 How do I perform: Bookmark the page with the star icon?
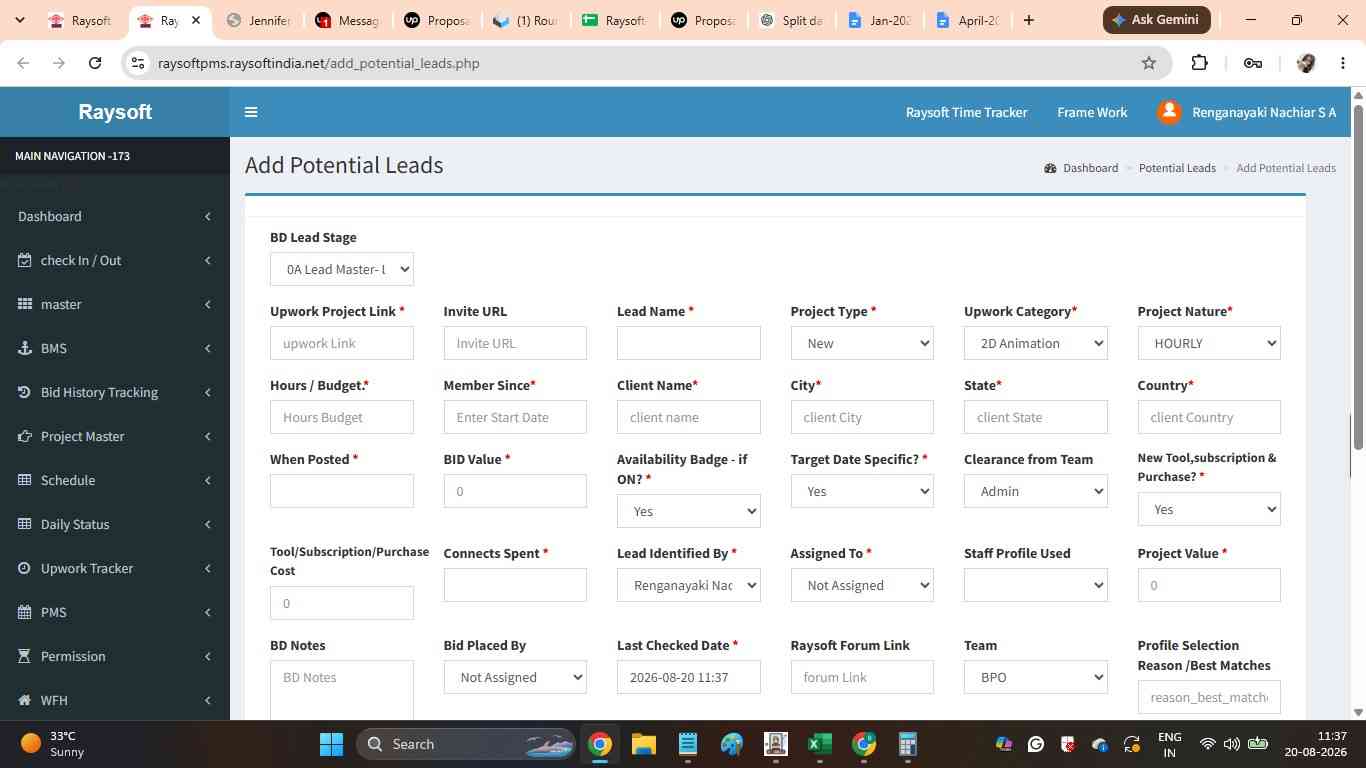[x=1149, y=63]
